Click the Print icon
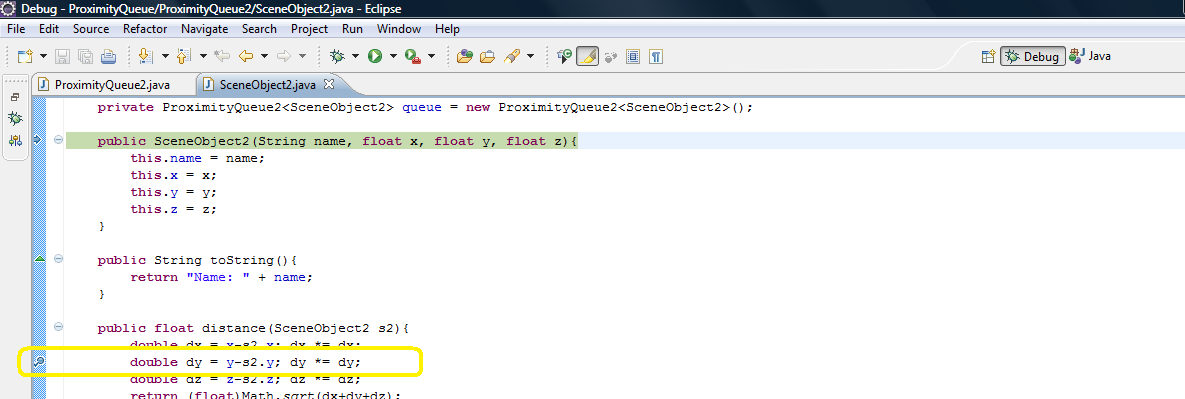 [x=108, y=56]
